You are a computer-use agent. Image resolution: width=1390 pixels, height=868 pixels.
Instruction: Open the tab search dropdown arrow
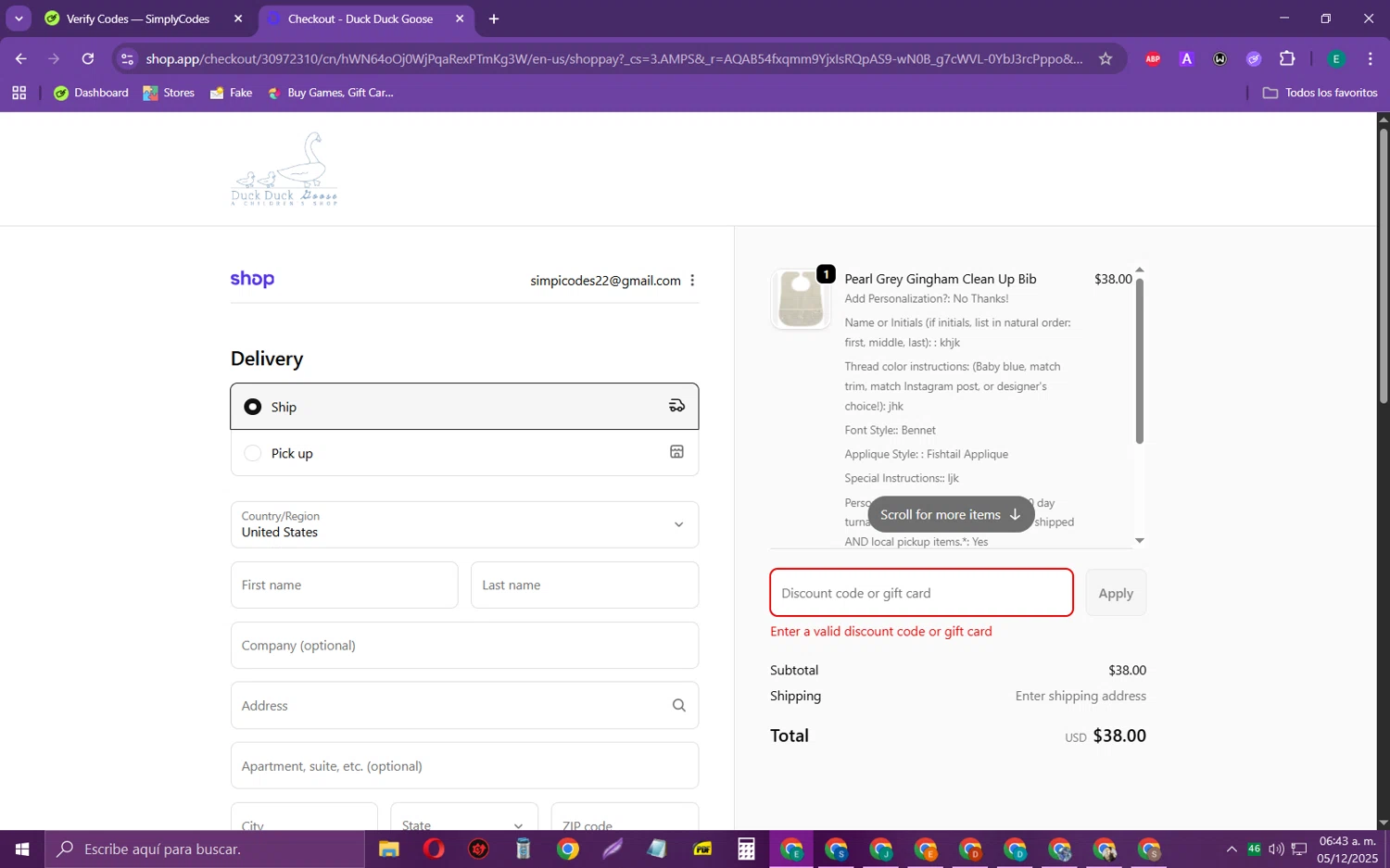[19, 19]
